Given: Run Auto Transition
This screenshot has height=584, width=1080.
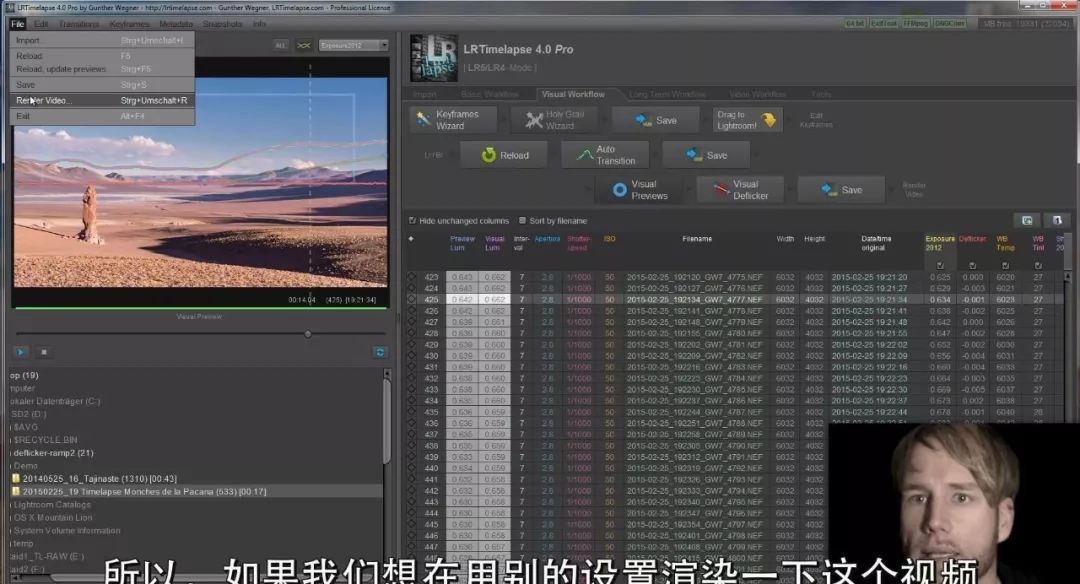Looking at the screenshot, I should pyautogui.click(x=605, y=155).
